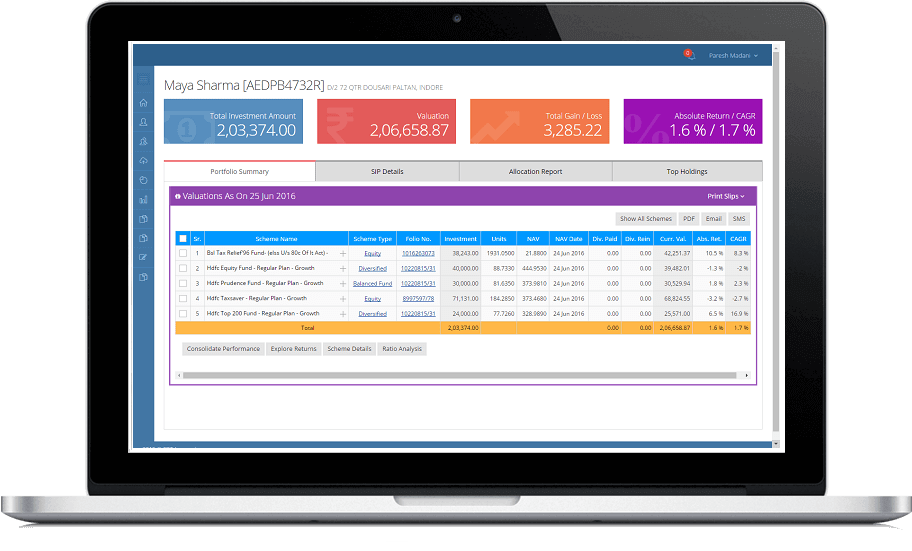Click the purple Absolute Return / CAGR tile
This screenshot has width=912, height=551.
click(x=692, y=122)
